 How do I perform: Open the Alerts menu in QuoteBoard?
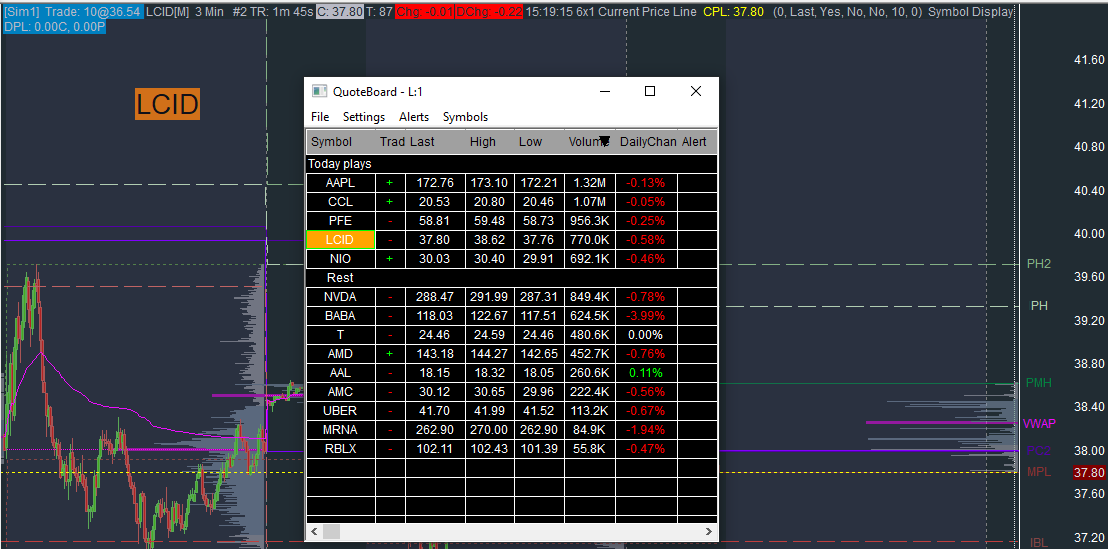coord(413,117)
